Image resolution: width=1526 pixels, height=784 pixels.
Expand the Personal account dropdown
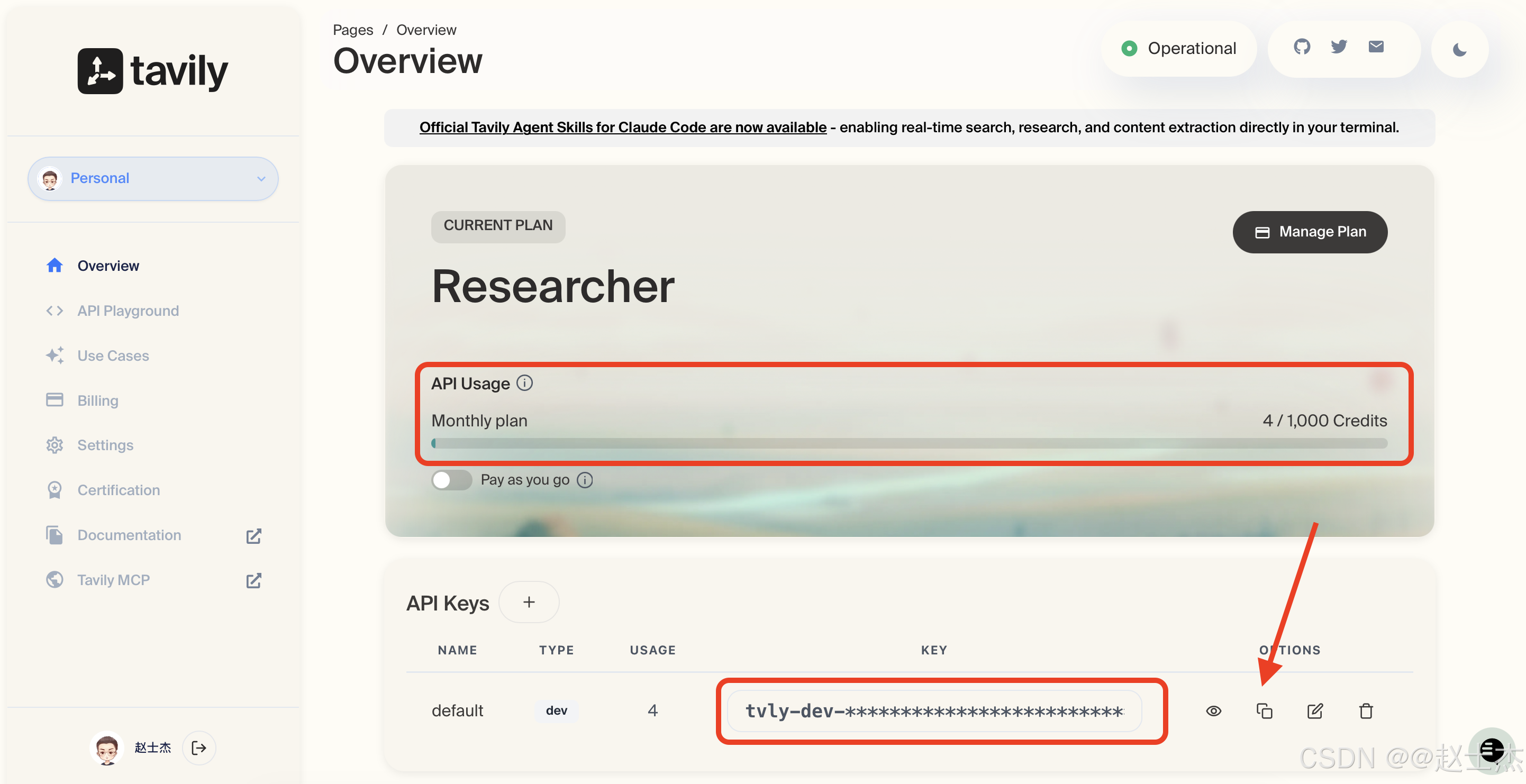tap(153, 178)
